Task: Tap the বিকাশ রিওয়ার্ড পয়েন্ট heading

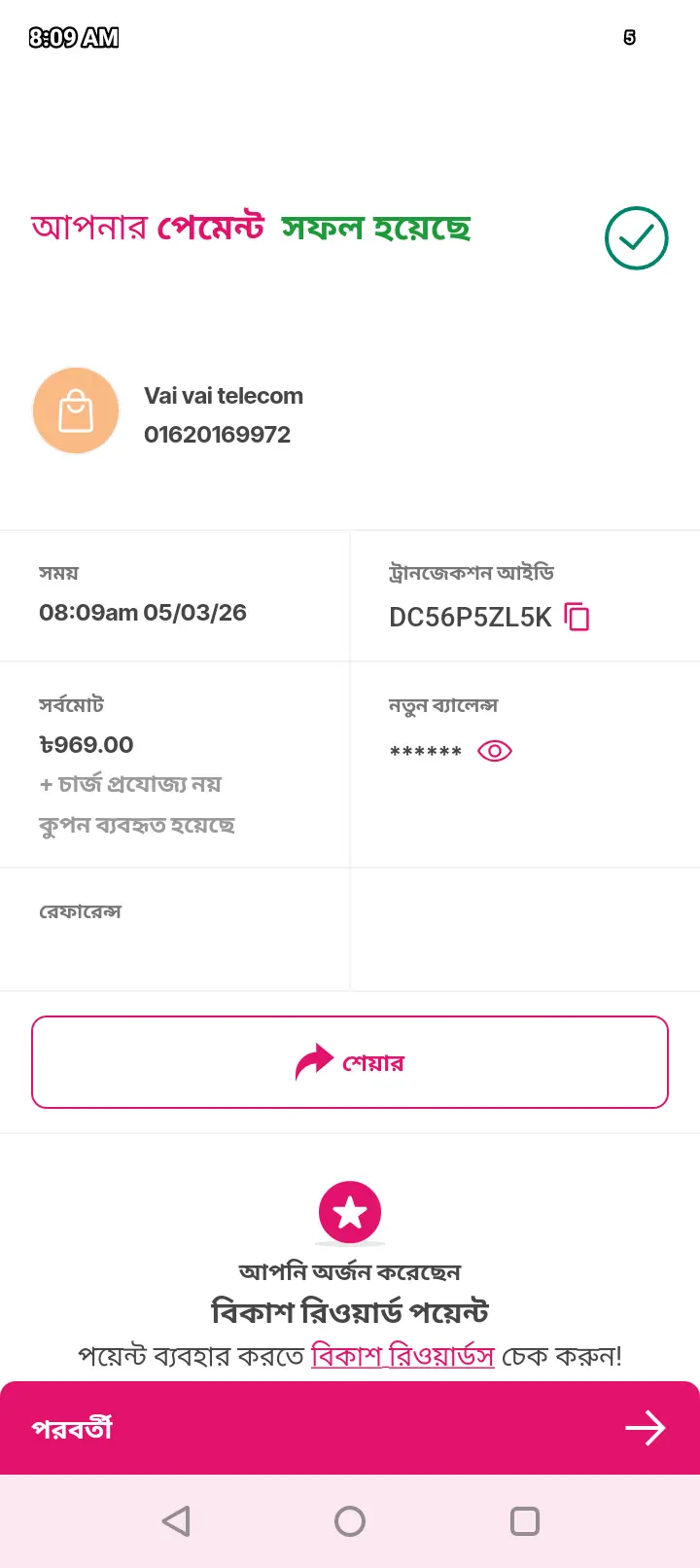Action: tap(350, 1312)
